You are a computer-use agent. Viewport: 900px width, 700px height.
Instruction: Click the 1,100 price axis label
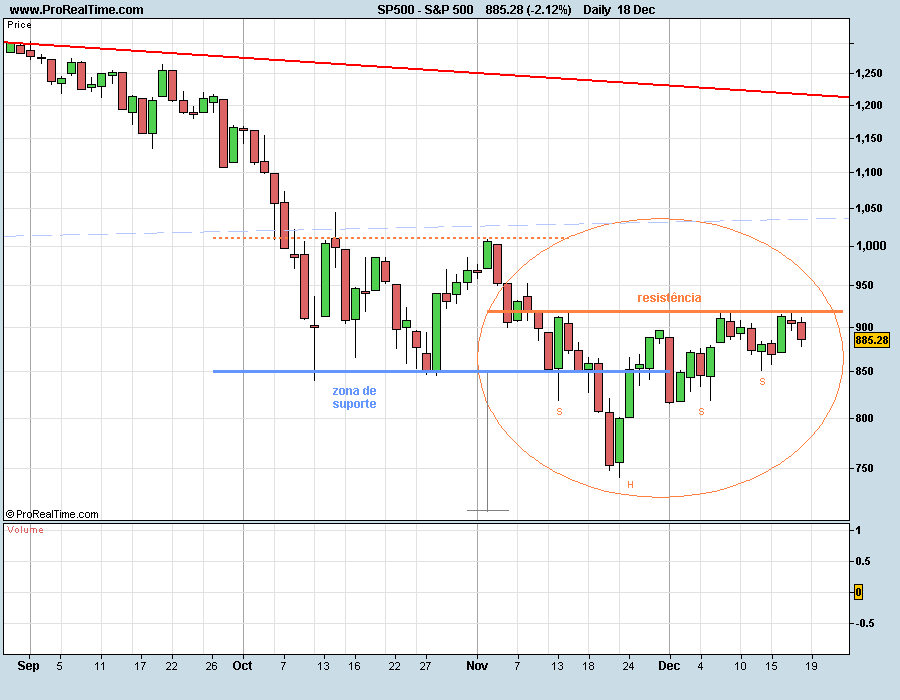tap(868, 172)
